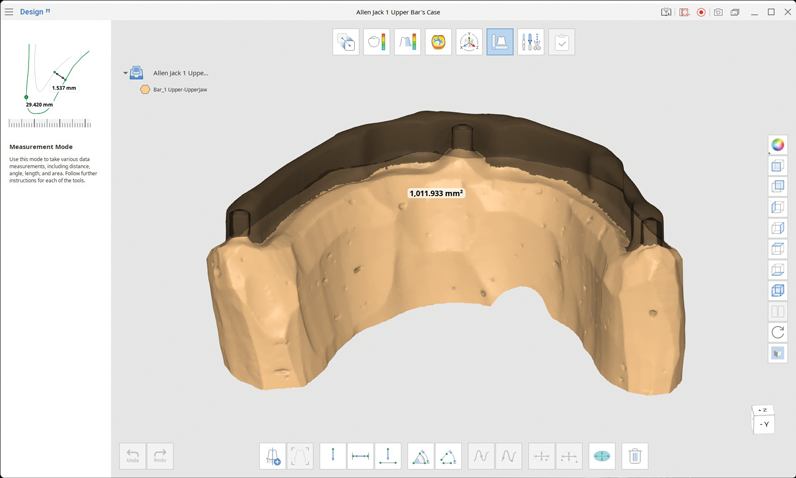Viewport: 796px width, 478px height.
Task: Click the Undo button
Action: [133, 456]
